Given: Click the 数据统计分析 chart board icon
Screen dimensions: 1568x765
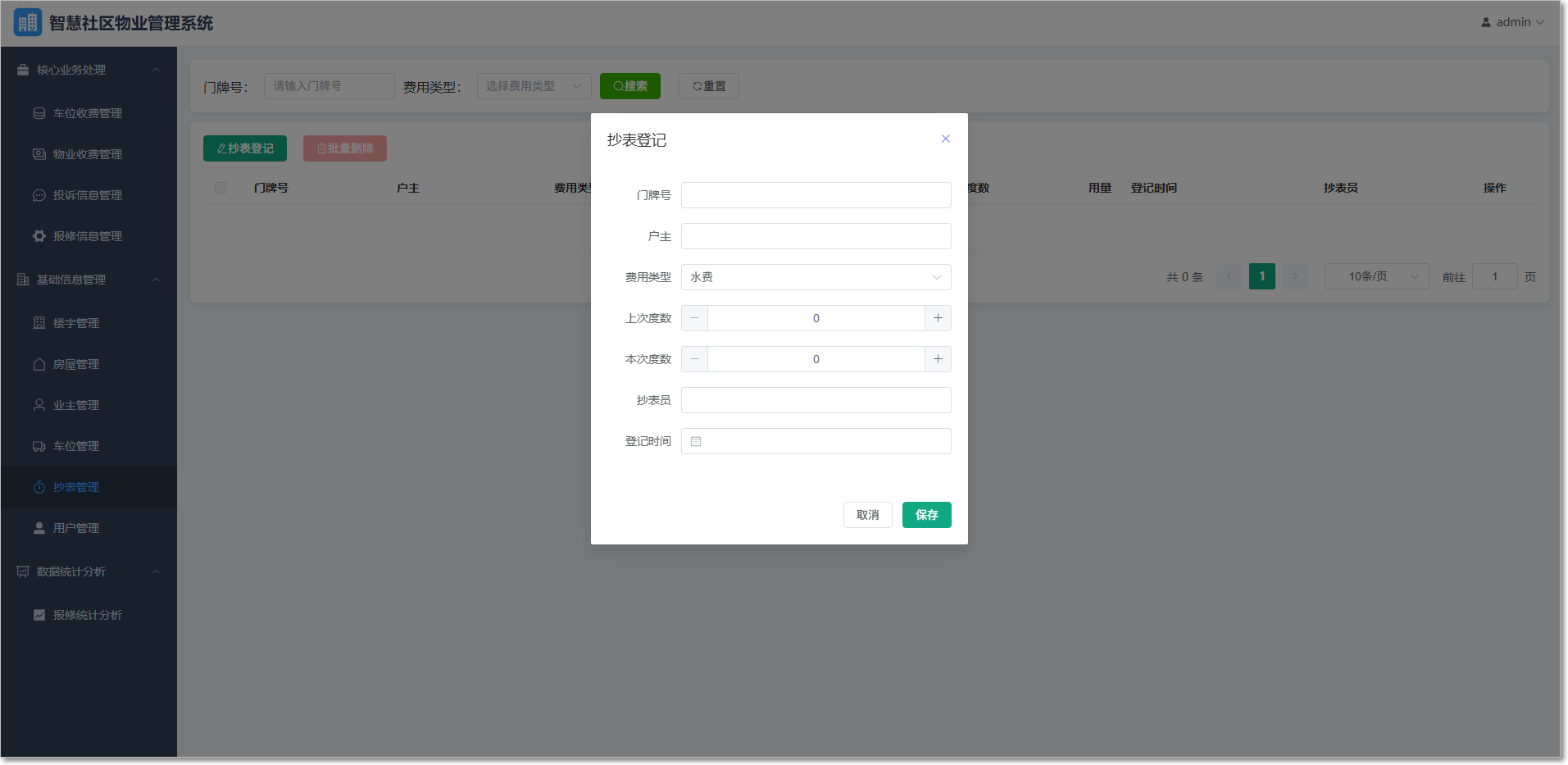Looking at the screenshot, I should (23, 571).
